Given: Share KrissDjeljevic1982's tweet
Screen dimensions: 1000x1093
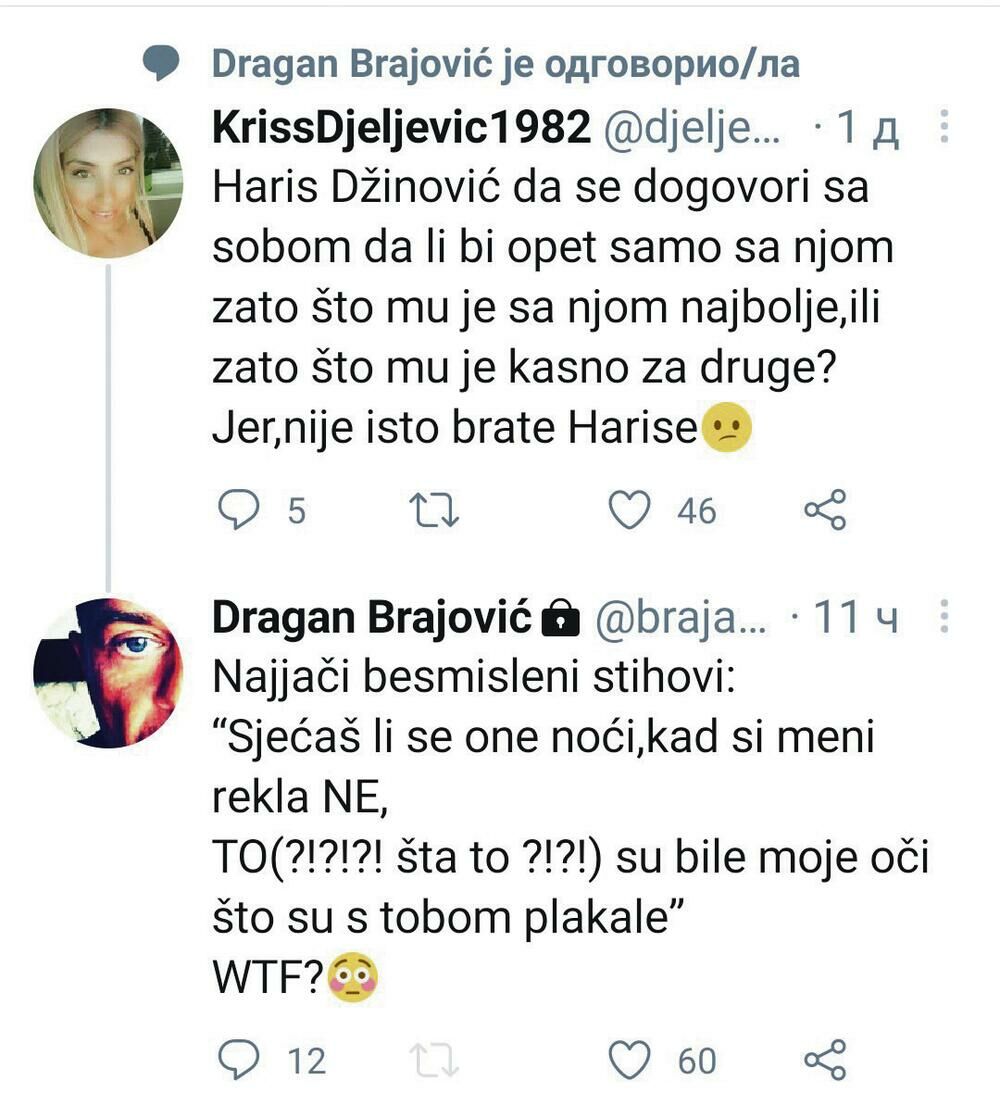Looking at the screenshot, I should (825, 511).
